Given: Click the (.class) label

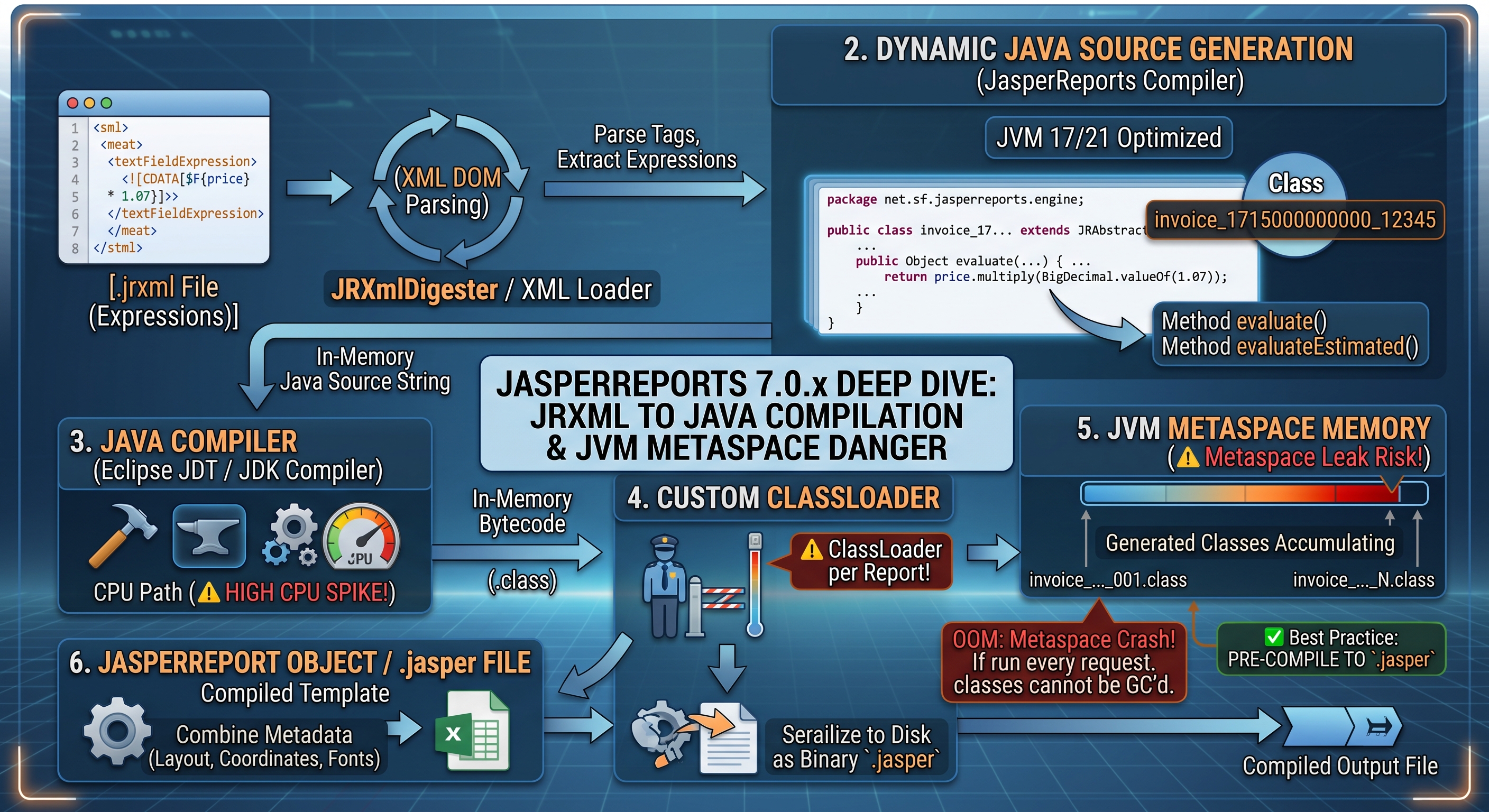Looking at the screenshot, I should pos(522,581).
